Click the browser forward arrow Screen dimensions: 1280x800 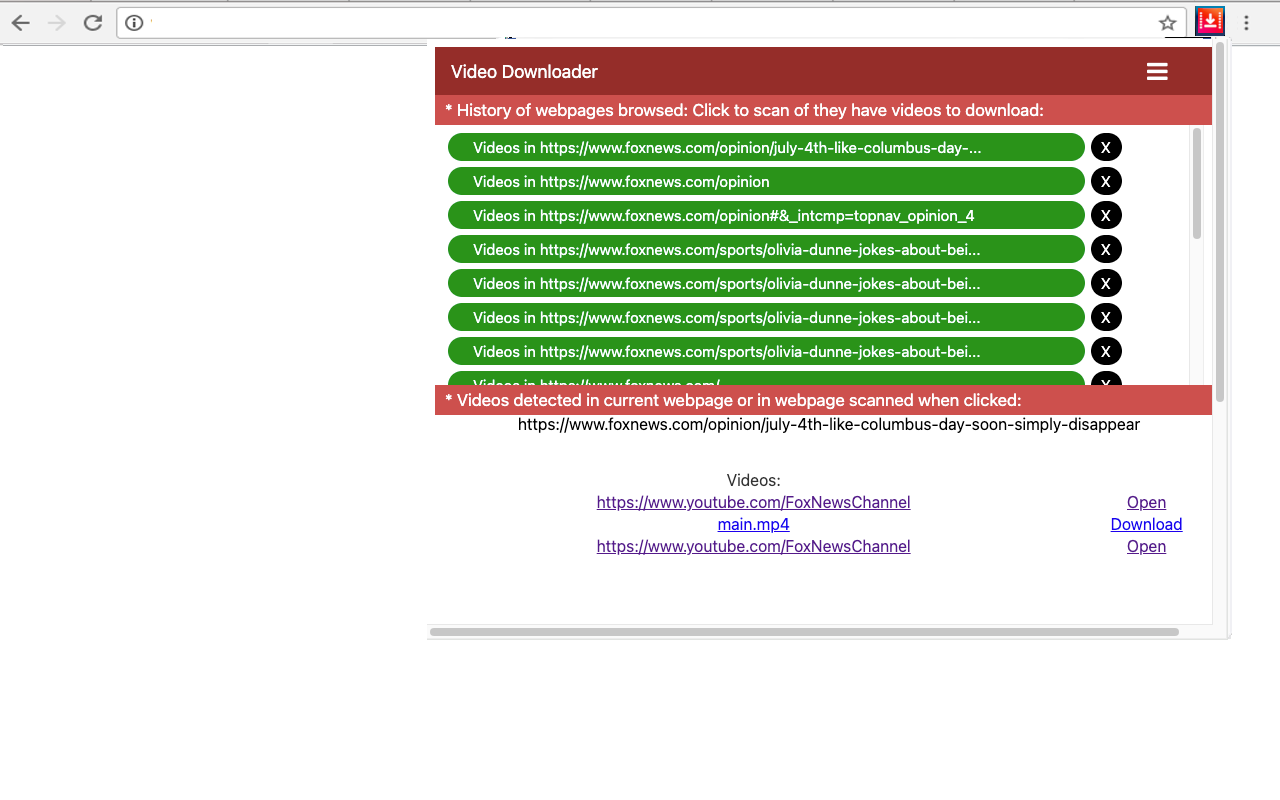[57, 23]
